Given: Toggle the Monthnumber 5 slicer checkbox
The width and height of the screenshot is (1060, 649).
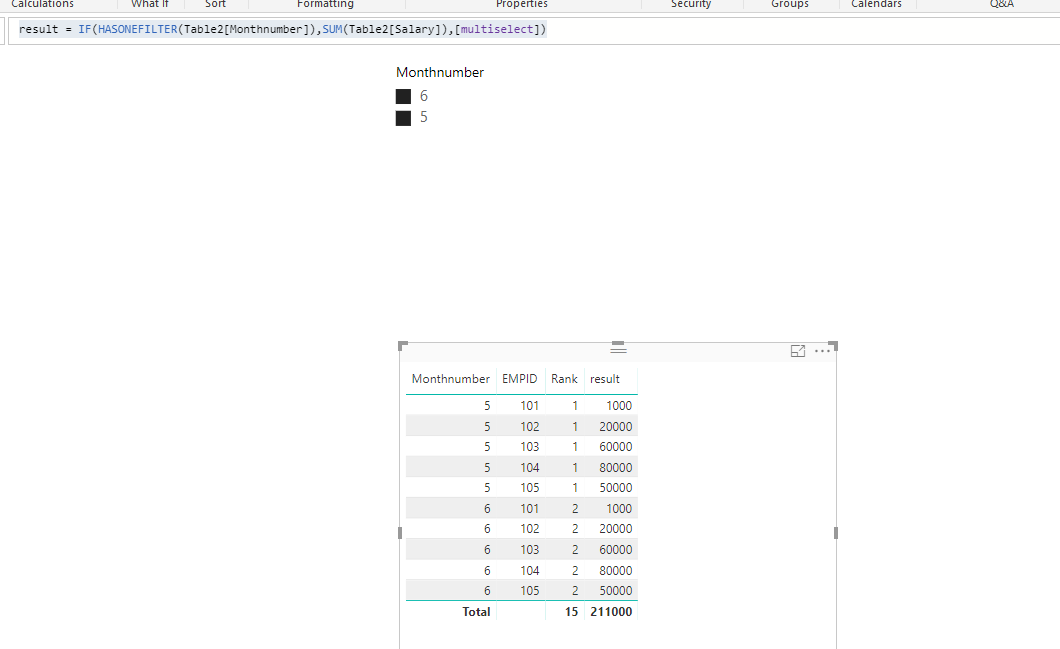Looking at the screenshot, I should click(404, 118).
